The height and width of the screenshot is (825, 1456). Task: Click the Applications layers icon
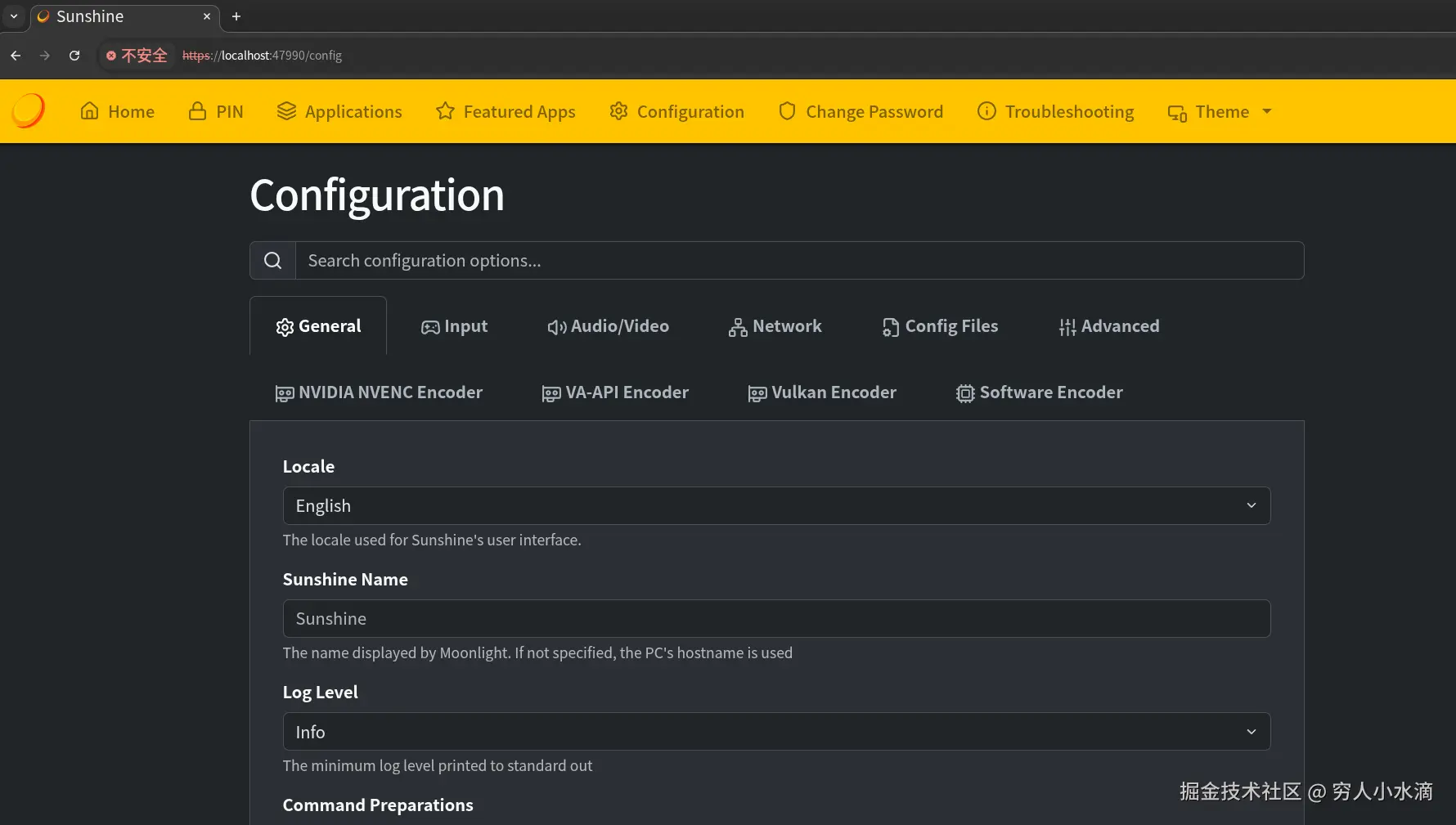(286, 111)
